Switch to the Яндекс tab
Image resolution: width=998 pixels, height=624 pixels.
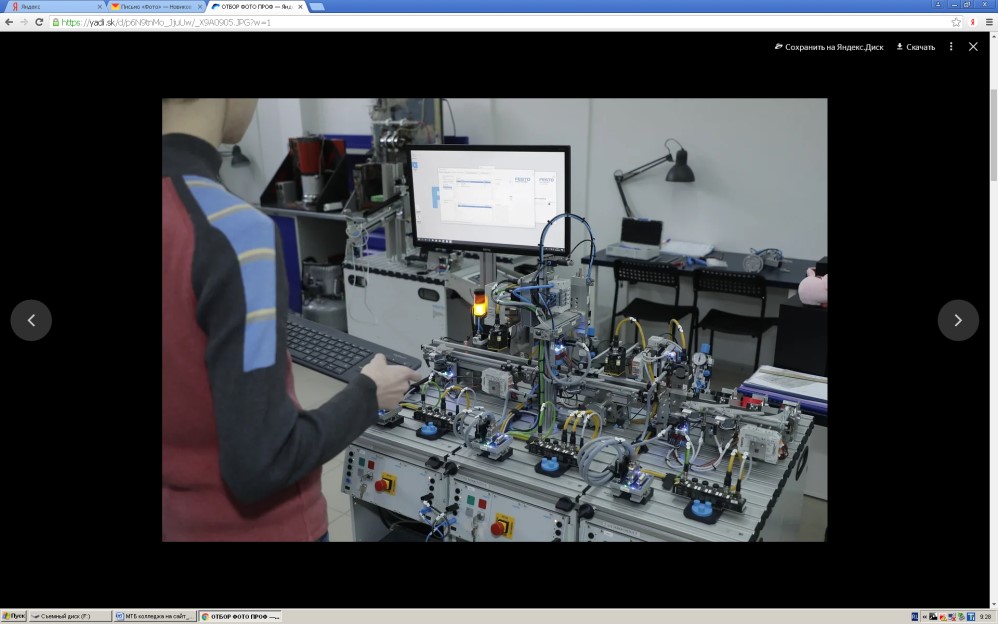50,7
